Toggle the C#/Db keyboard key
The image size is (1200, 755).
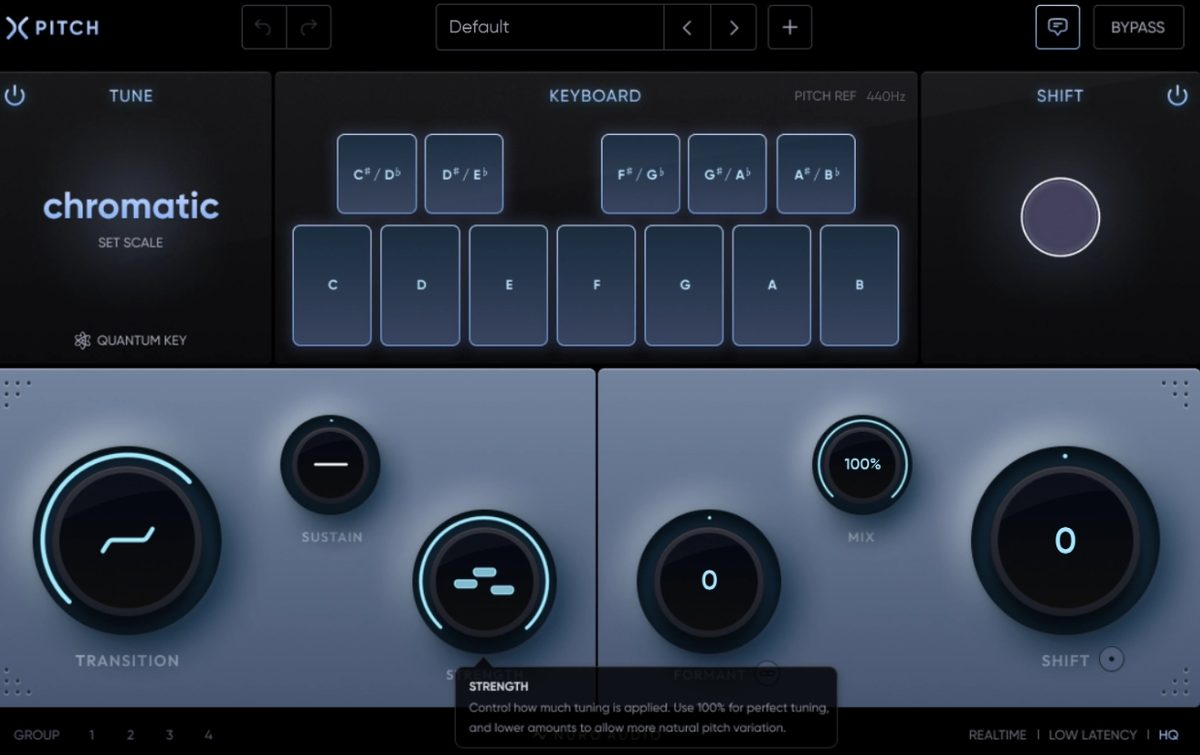(377, 174)
